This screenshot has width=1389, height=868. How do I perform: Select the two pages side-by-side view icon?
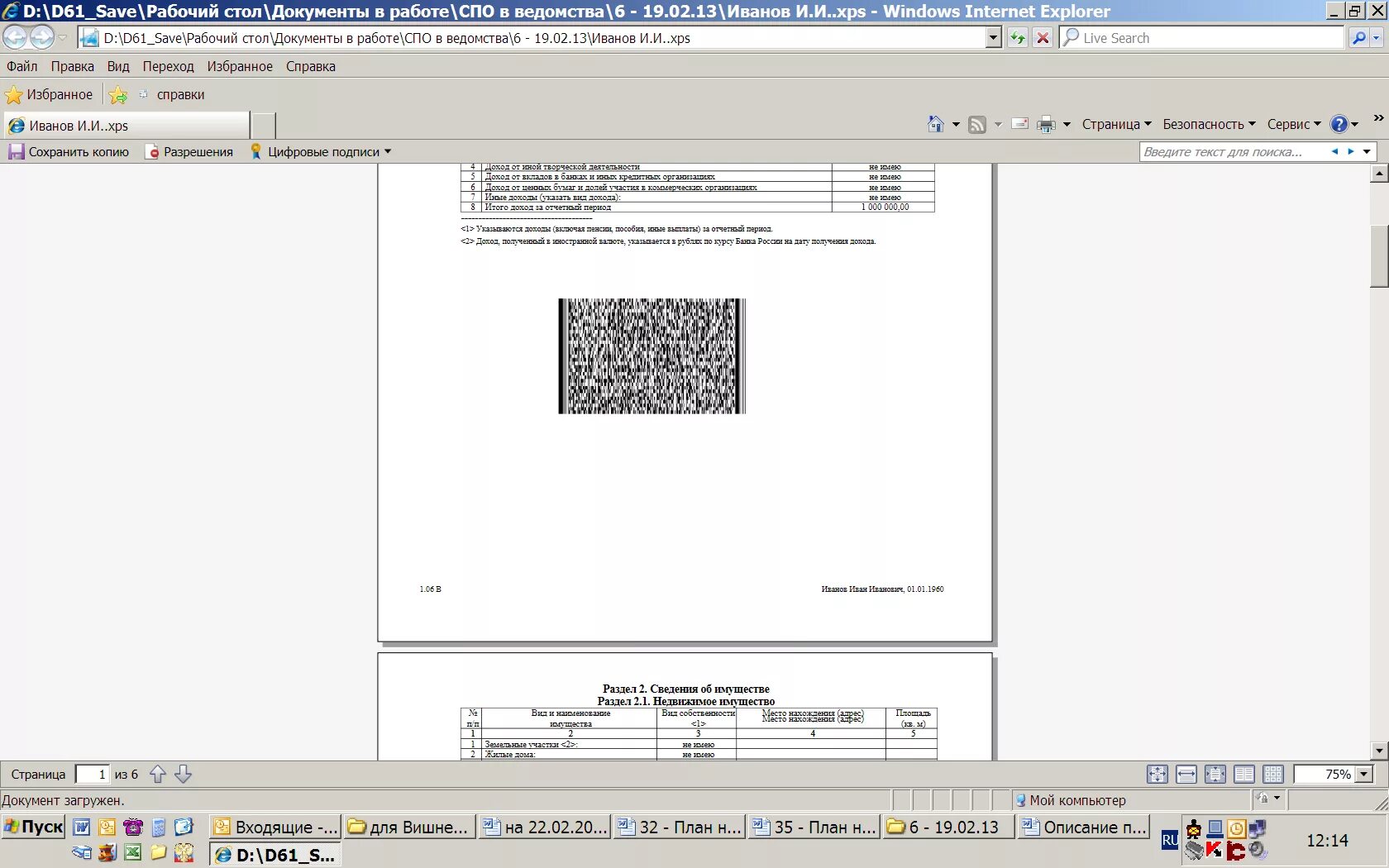pos(1244,775)
